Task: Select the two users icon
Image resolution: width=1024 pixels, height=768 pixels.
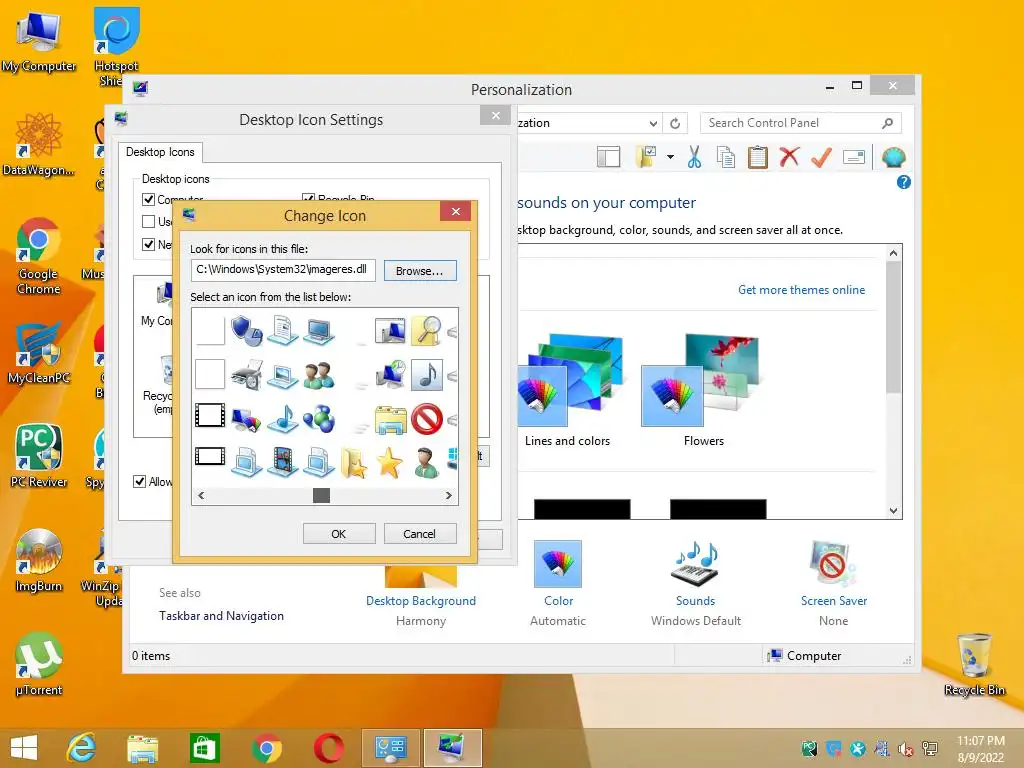Action: [x=319, y=375]
